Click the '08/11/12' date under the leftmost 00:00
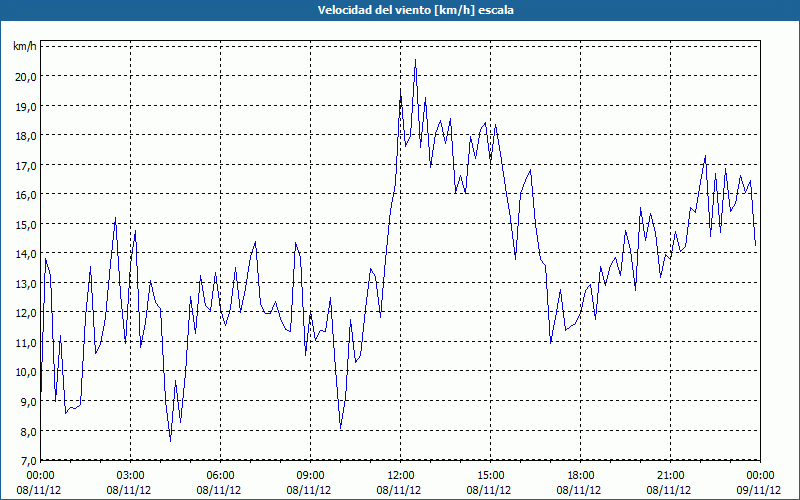The image size is (800, 500). coord(39,490)
